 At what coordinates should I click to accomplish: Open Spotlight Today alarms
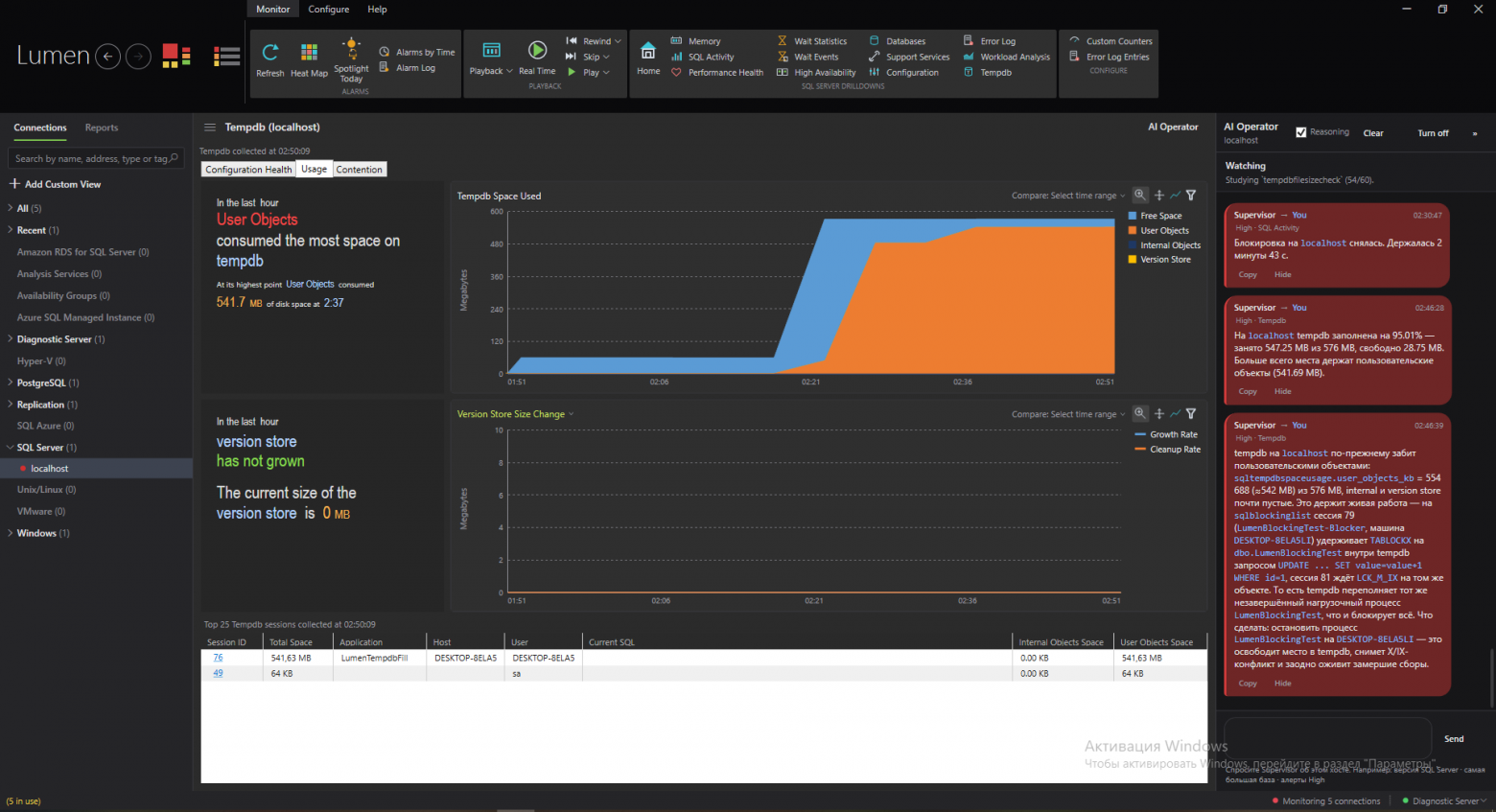[x=351, y=59]
